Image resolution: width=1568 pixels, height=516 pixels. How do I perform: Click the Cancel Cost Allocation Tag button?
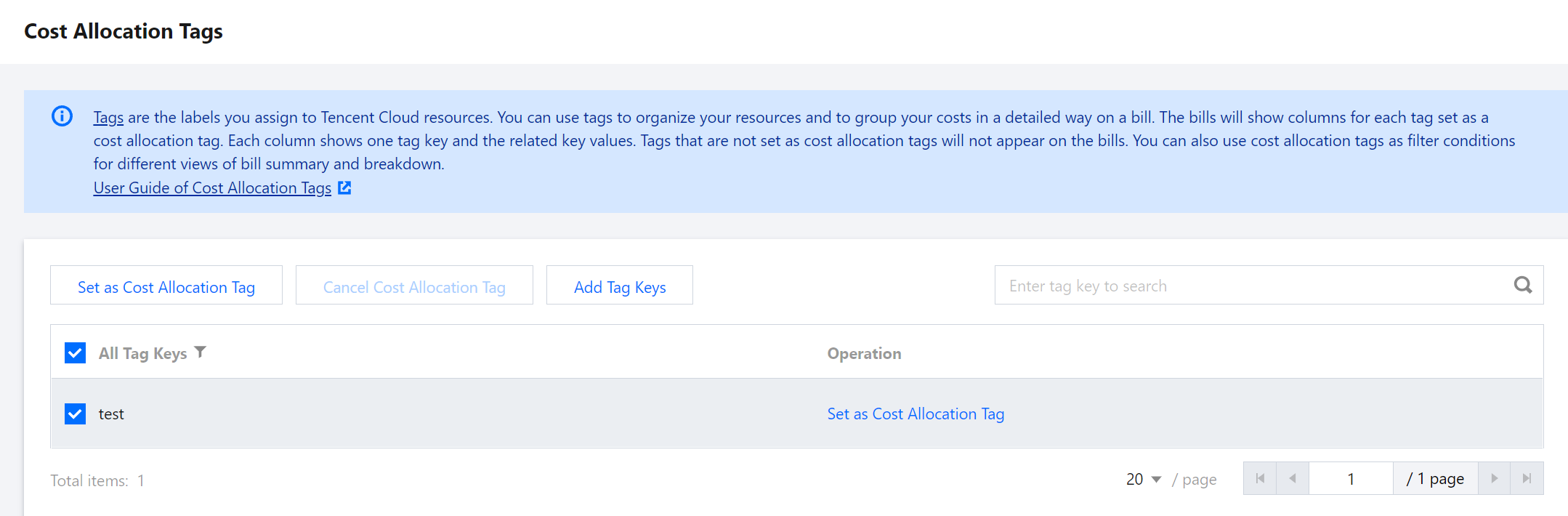[414, 286]
